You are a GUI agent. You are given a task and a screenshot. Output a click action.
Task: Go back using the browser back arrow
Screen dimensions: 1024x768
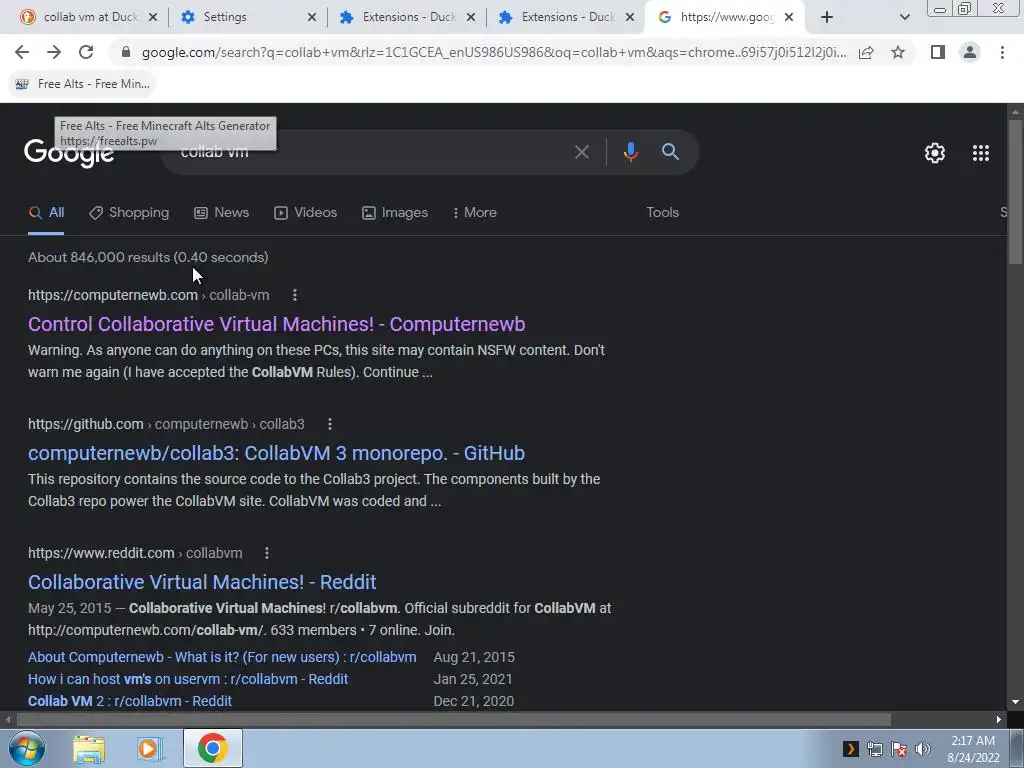tap(22, 52)
